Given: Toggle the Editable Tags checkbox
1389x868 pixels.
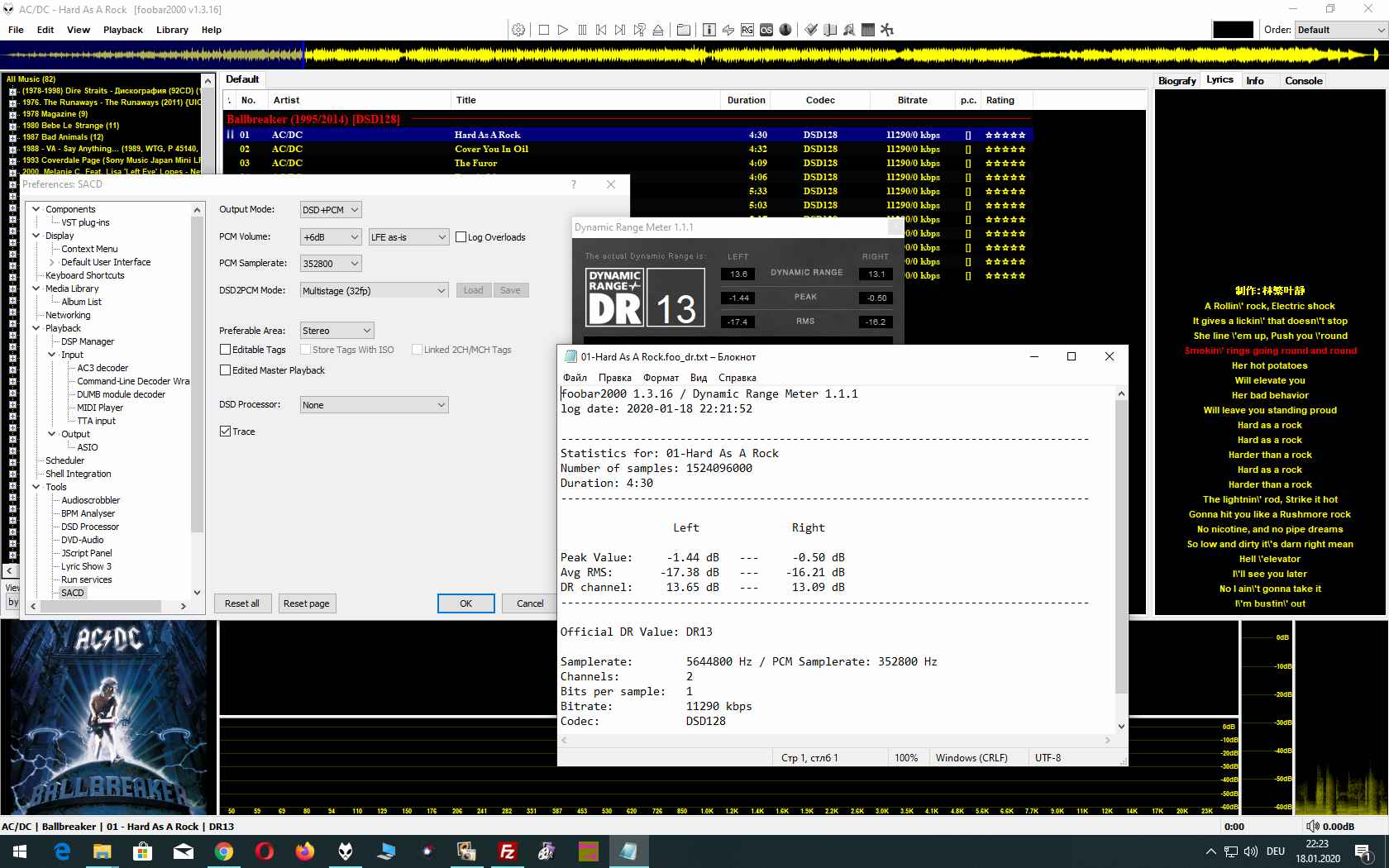Looking at the screenshot, I should point(225,350).
